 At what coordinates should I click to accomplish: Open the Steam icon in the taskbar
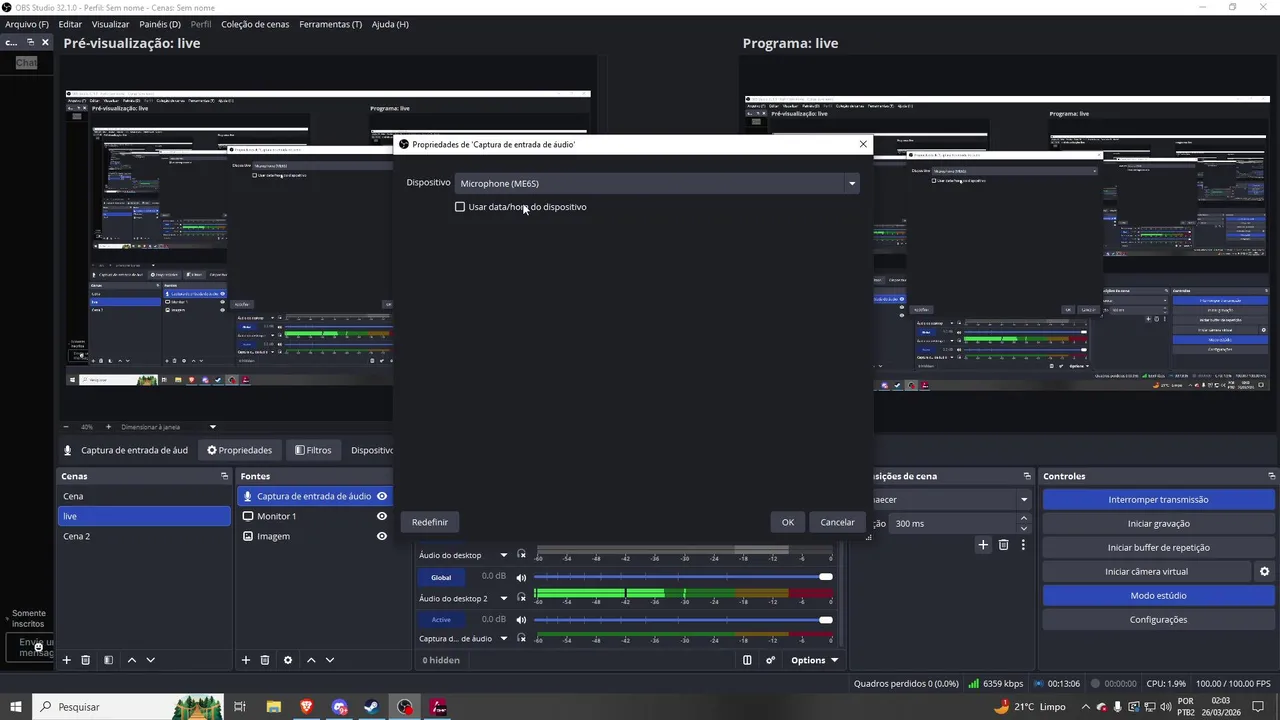371,707
